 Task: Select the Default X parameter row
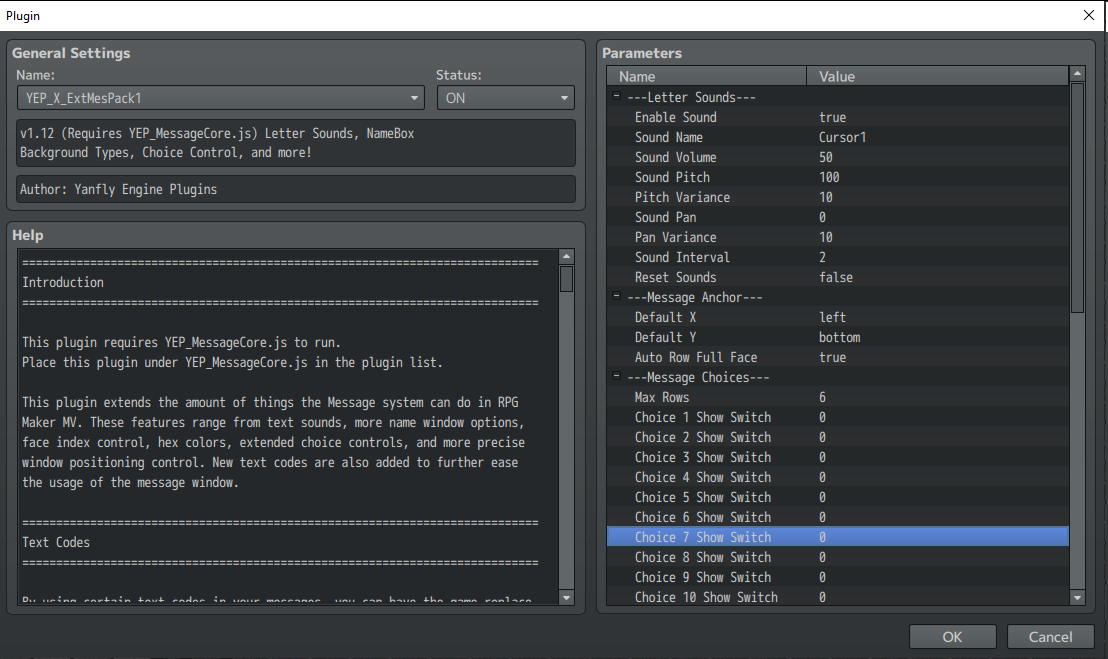pyautogui.click(x=837, y=317)
